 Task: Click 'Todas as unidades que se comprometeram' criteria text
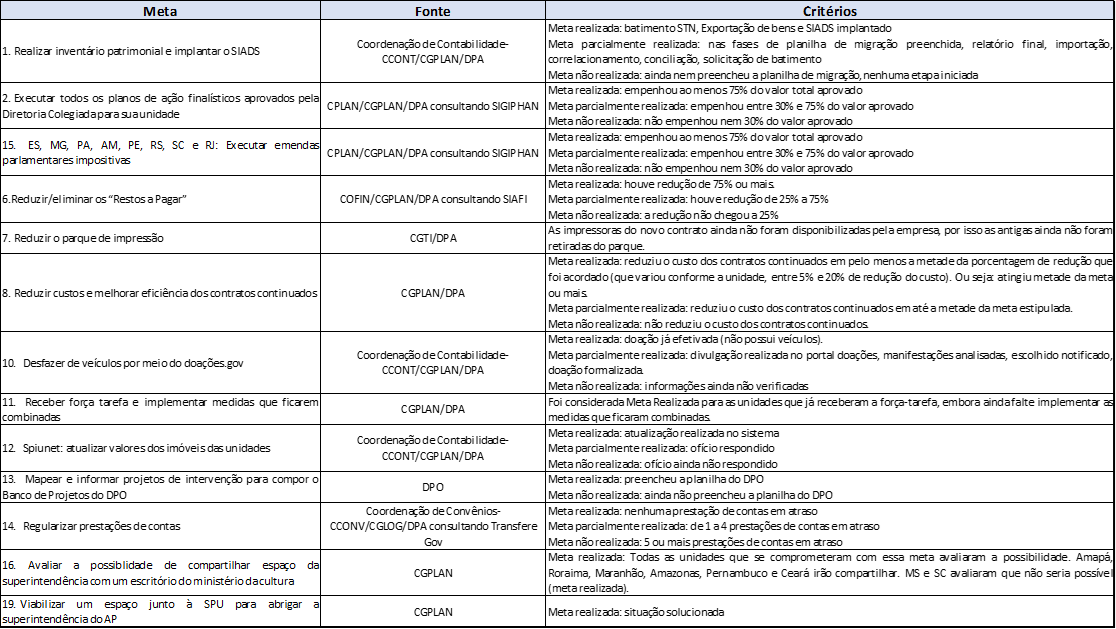pos(830,573)
